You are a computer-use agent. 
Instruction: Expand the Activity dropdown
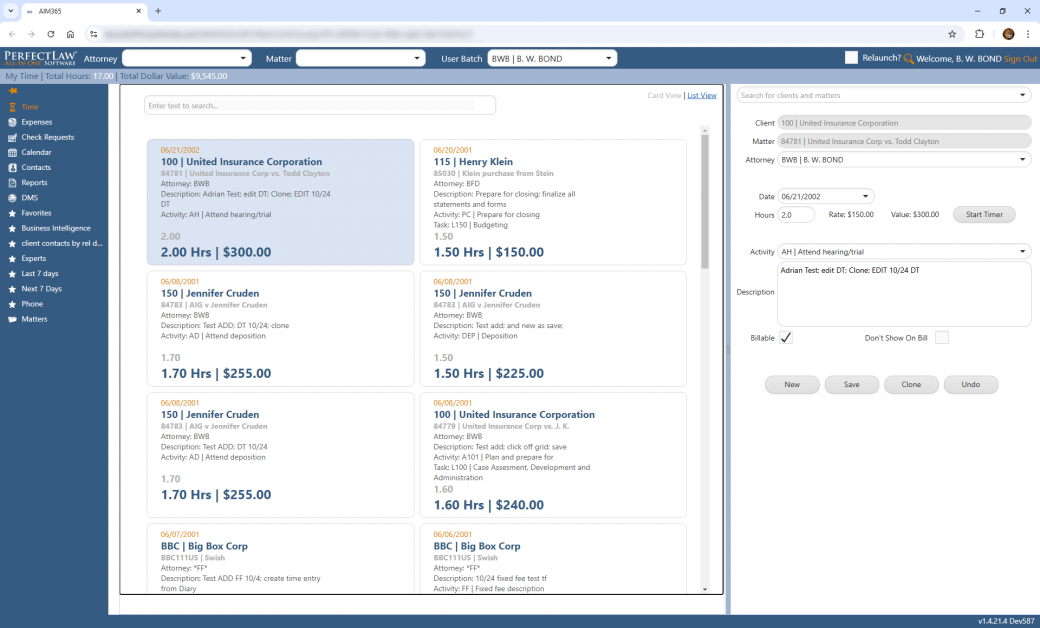pos(1022,252)
